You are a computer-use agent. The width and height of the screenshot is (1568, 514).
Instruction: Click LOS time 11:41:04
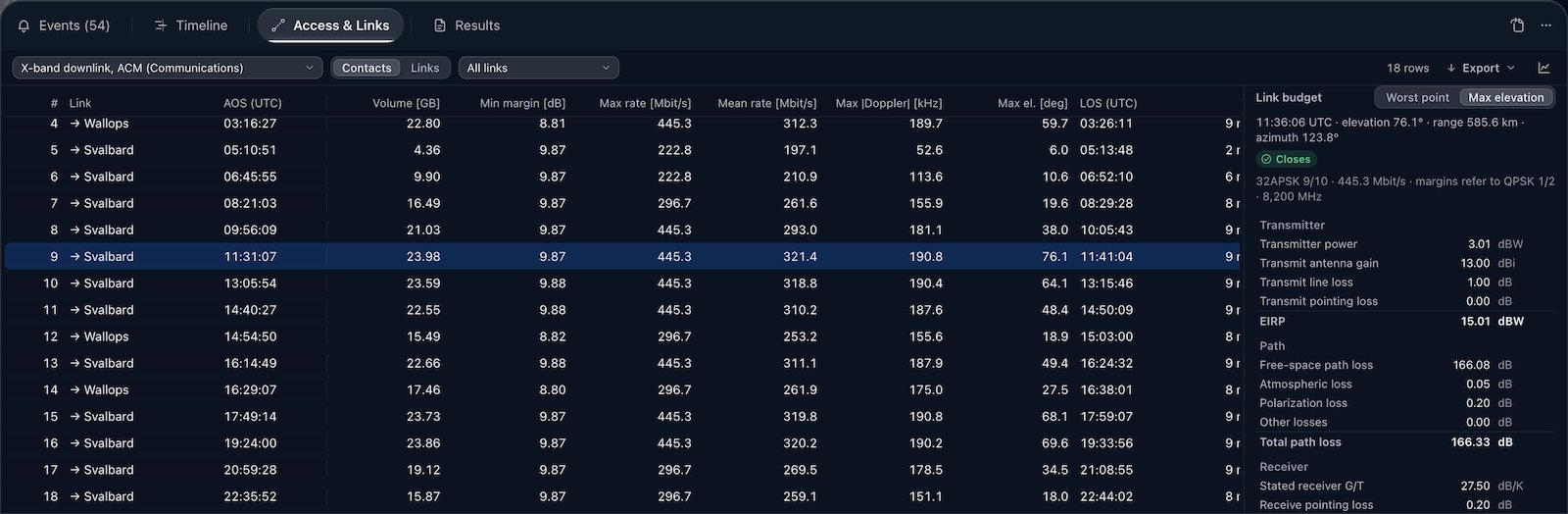coord(1106,256)
